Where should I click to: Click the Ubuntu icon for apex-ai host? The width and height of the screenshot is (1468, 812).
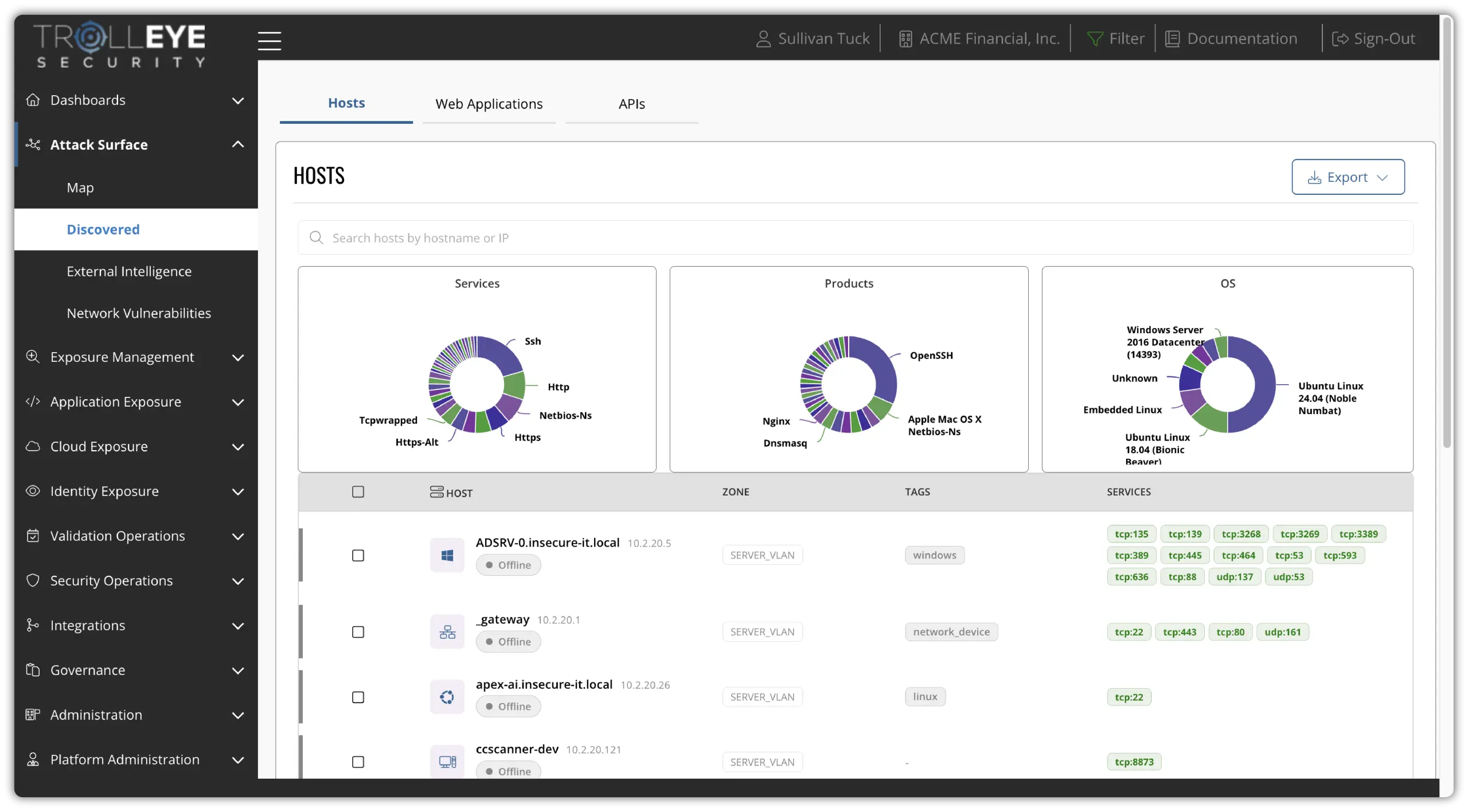click(x=447, y=697)
